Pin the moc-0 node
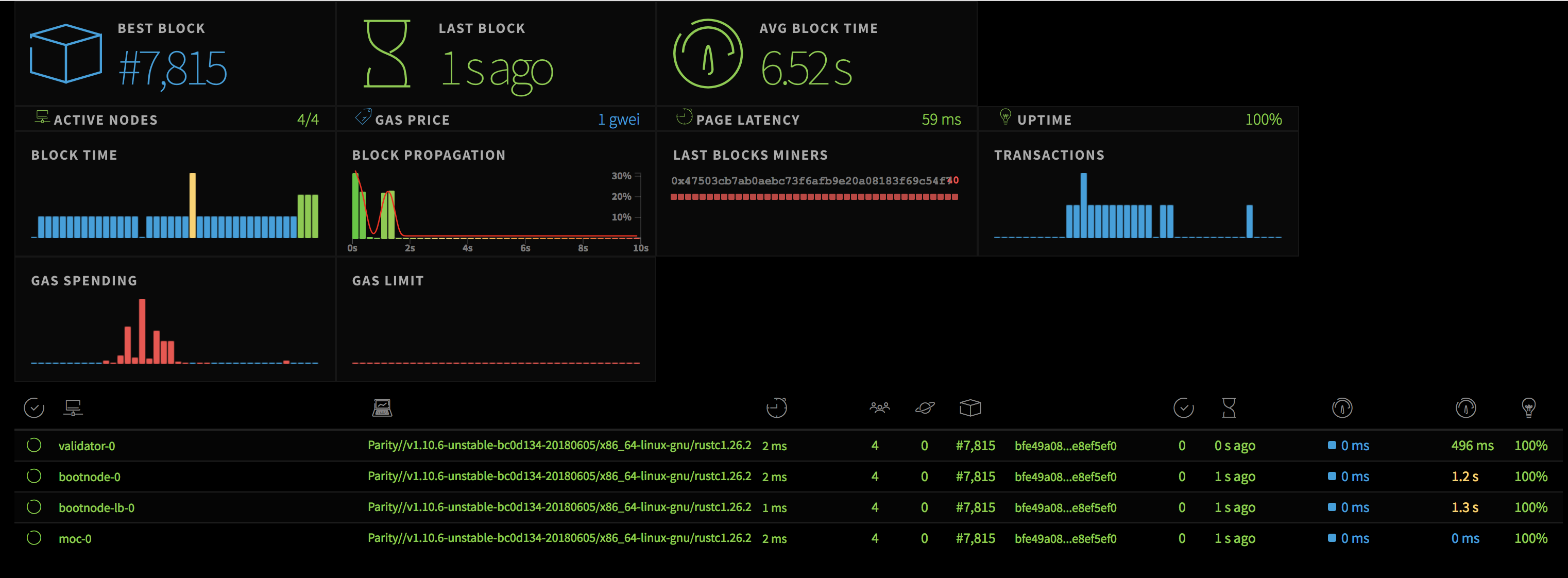 [x=34, y=538]
